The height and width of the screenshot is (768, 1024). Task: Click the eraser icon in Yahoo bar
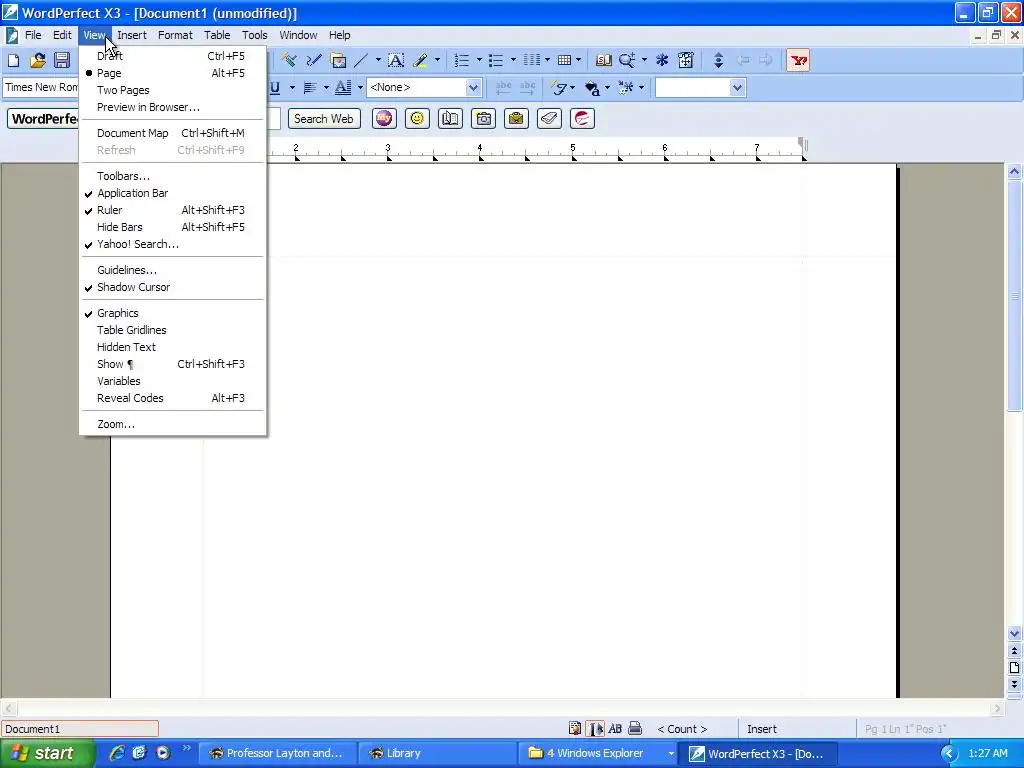click(549, 118)
